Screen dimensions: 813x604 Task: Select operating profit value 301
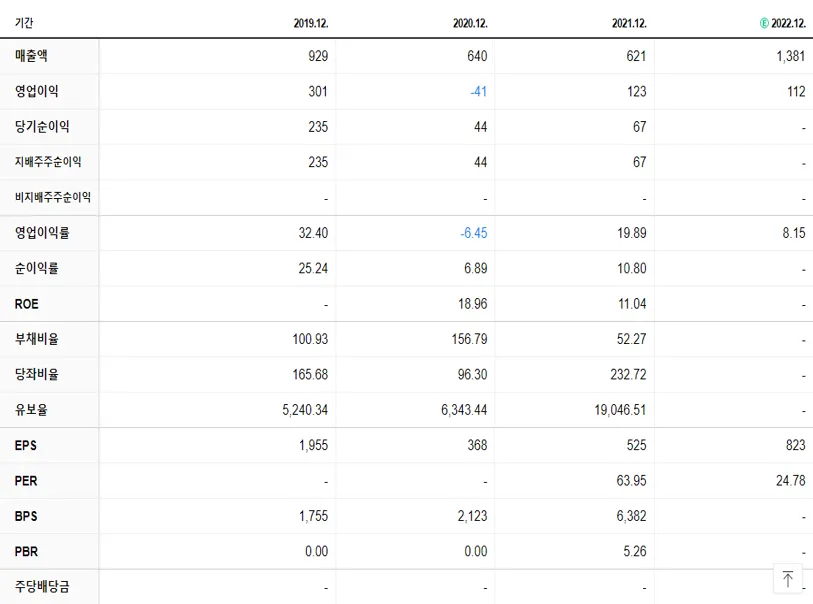(318, 91)
